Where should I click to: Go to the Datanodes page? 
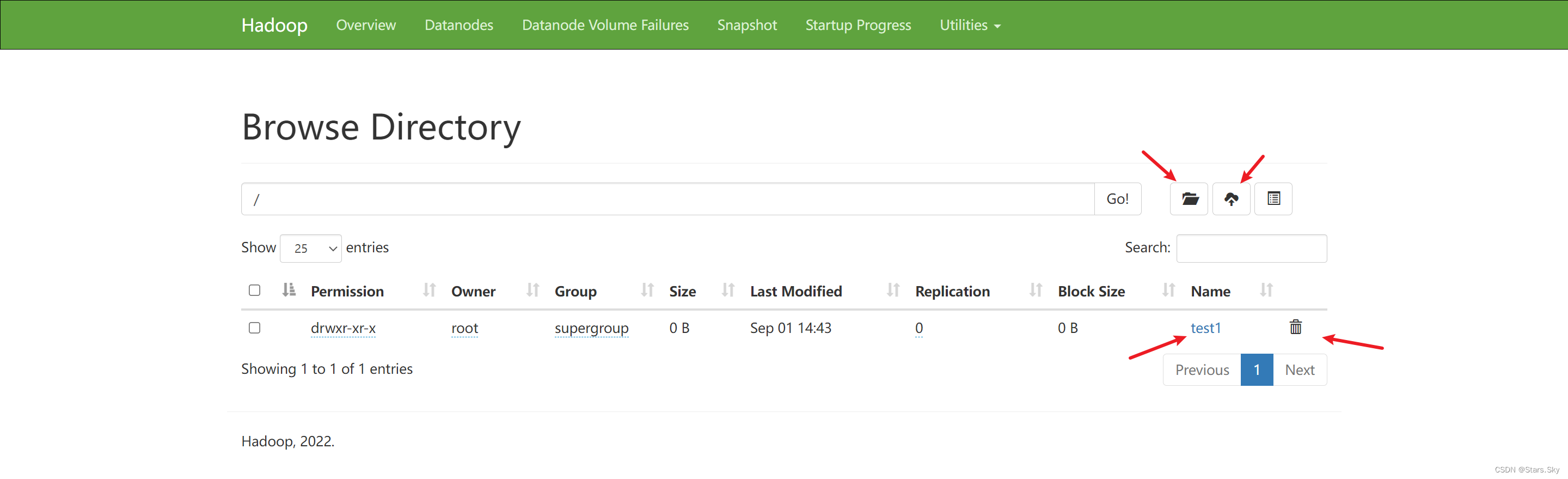(459, 25)
